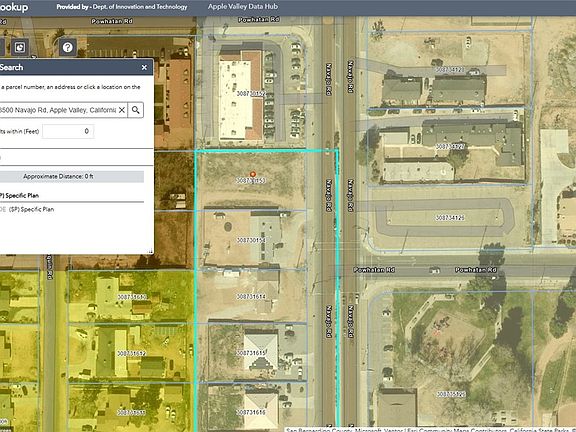The width and height of the screenshot is (576, 432).
Task: Select the yellow-shaded residential parcel near the panel
Action: coord(131,297)
